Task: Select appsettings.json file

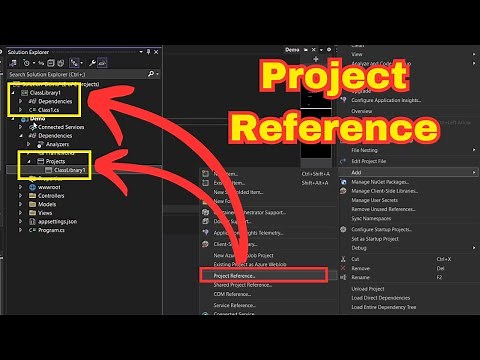Action: click(57, 221)
